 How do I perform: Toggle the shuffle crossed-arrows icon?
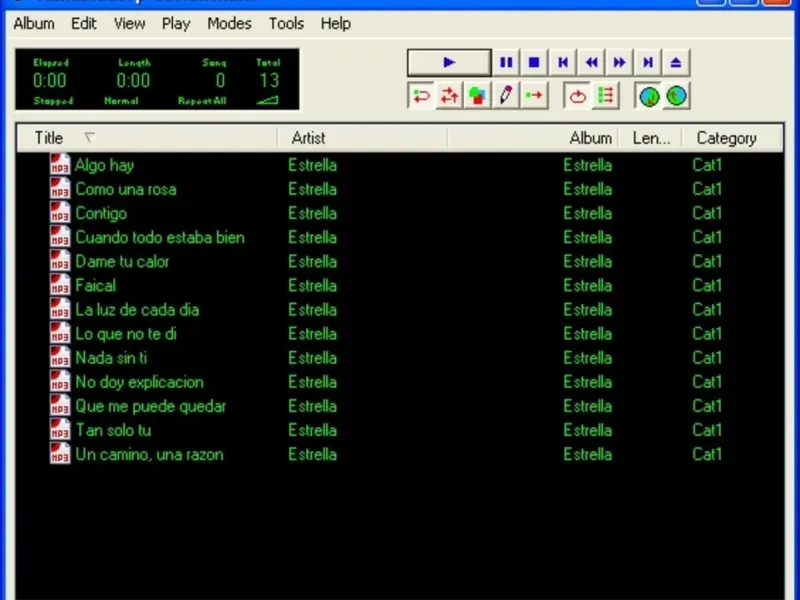449,95
